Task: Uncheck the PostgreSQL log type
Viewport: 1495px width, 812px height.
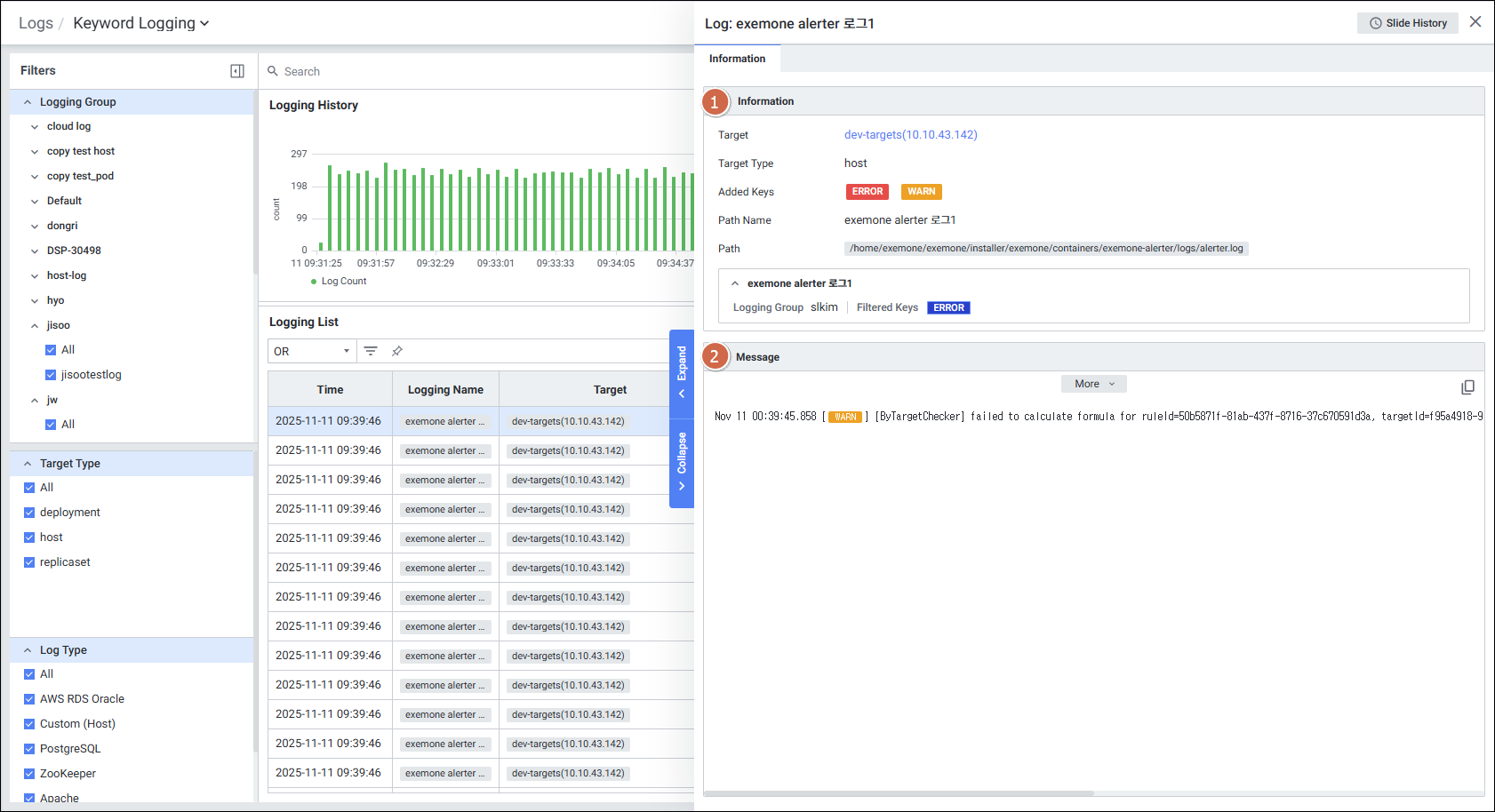Action: (x=29, y=749)
